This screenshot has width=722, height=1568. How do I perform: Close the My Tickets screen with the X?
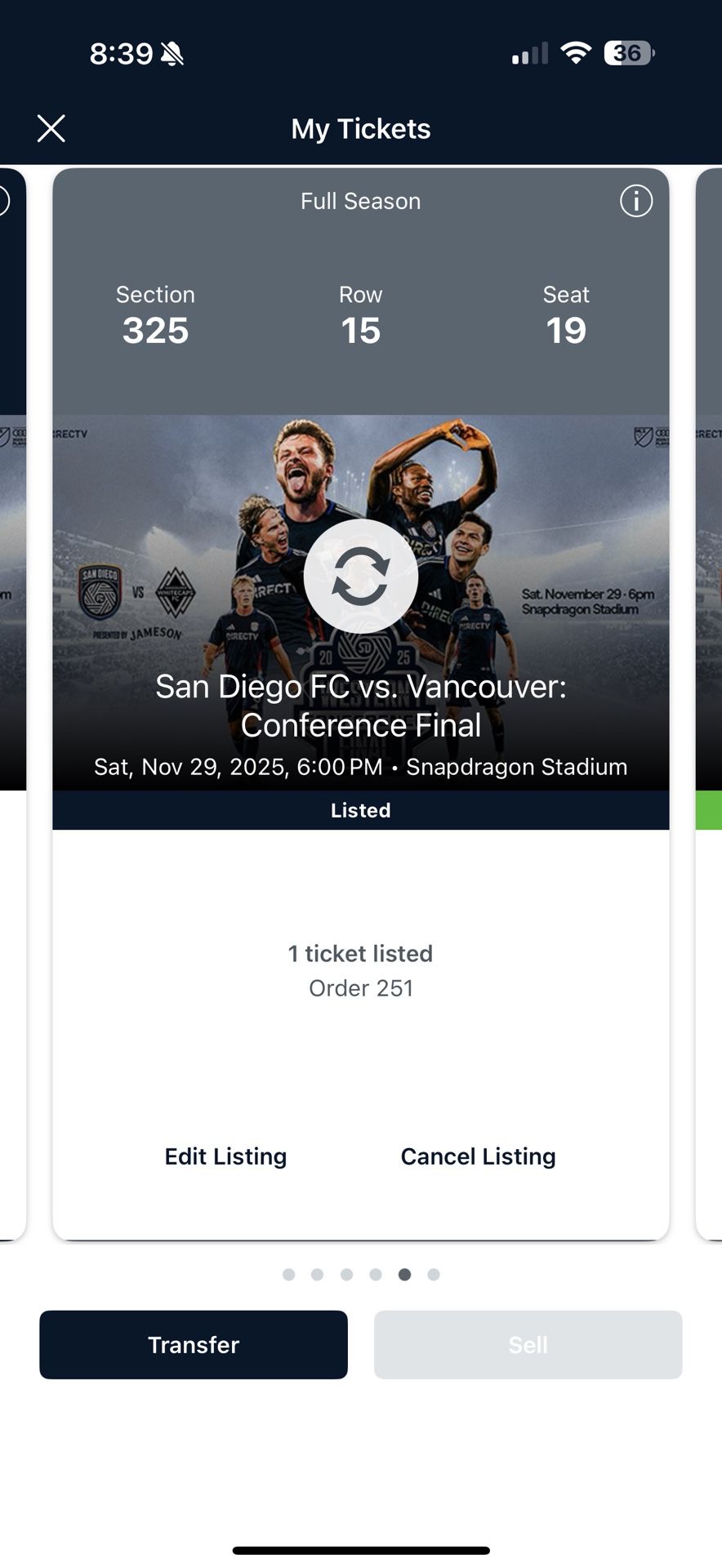pos(51,128)
